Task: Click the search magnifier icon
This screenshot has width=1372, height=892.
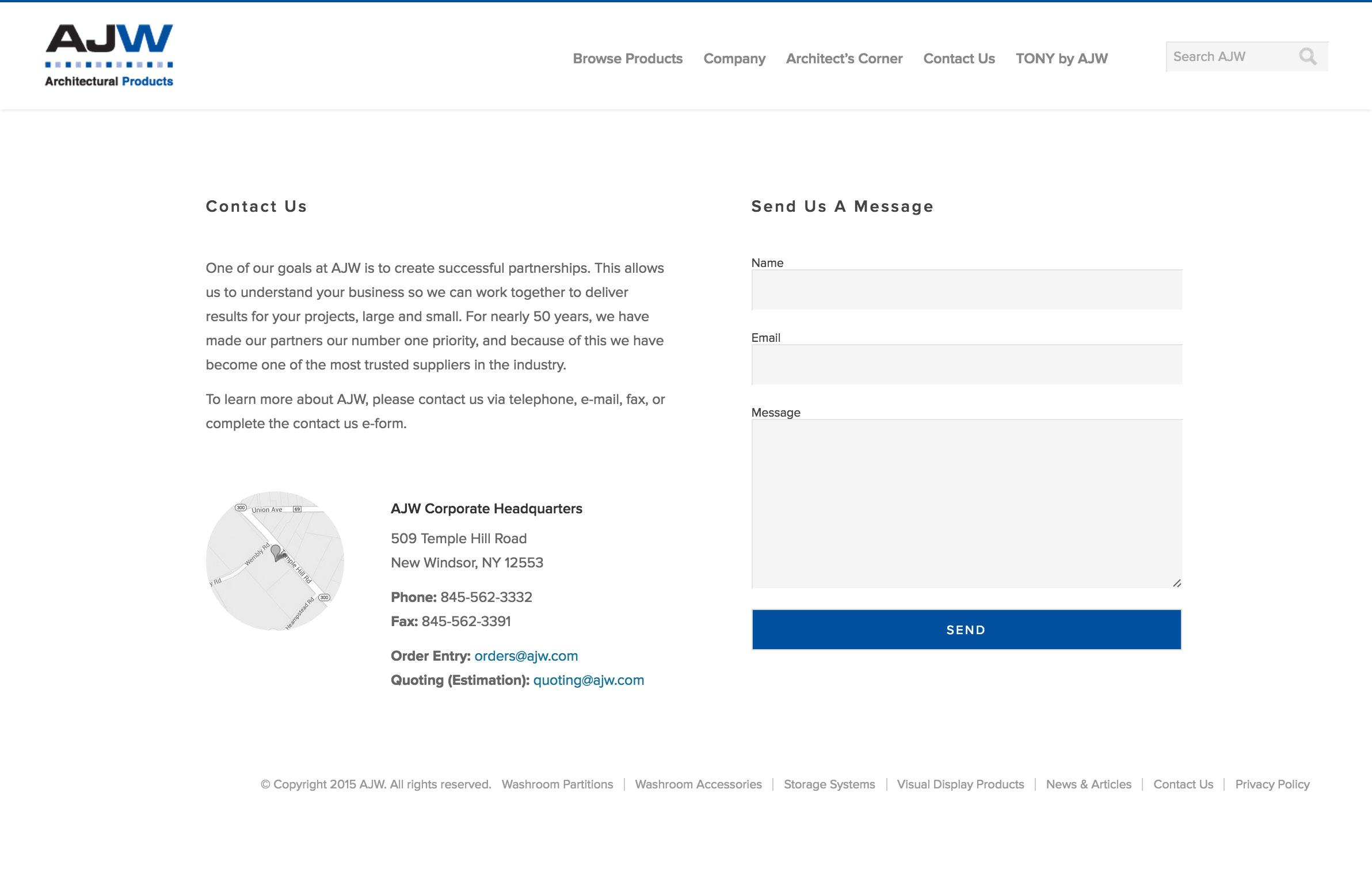Action: [x=1308, y=56]
